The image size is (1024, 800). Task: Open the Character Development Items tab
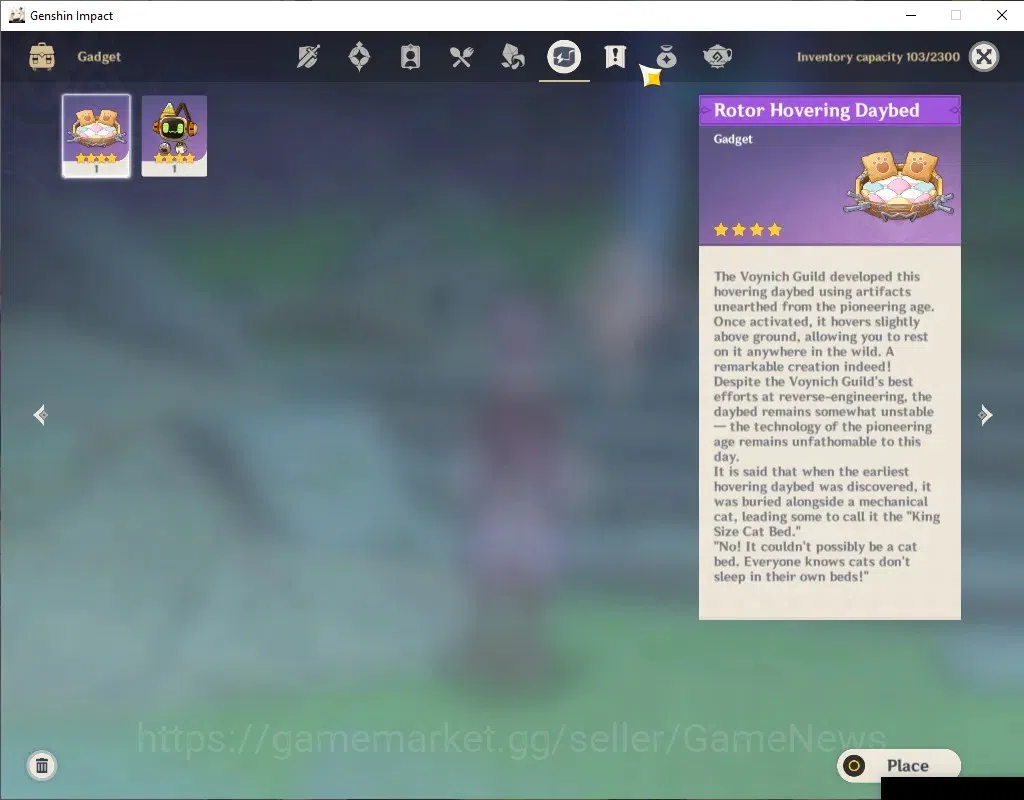tap(410, 57)
